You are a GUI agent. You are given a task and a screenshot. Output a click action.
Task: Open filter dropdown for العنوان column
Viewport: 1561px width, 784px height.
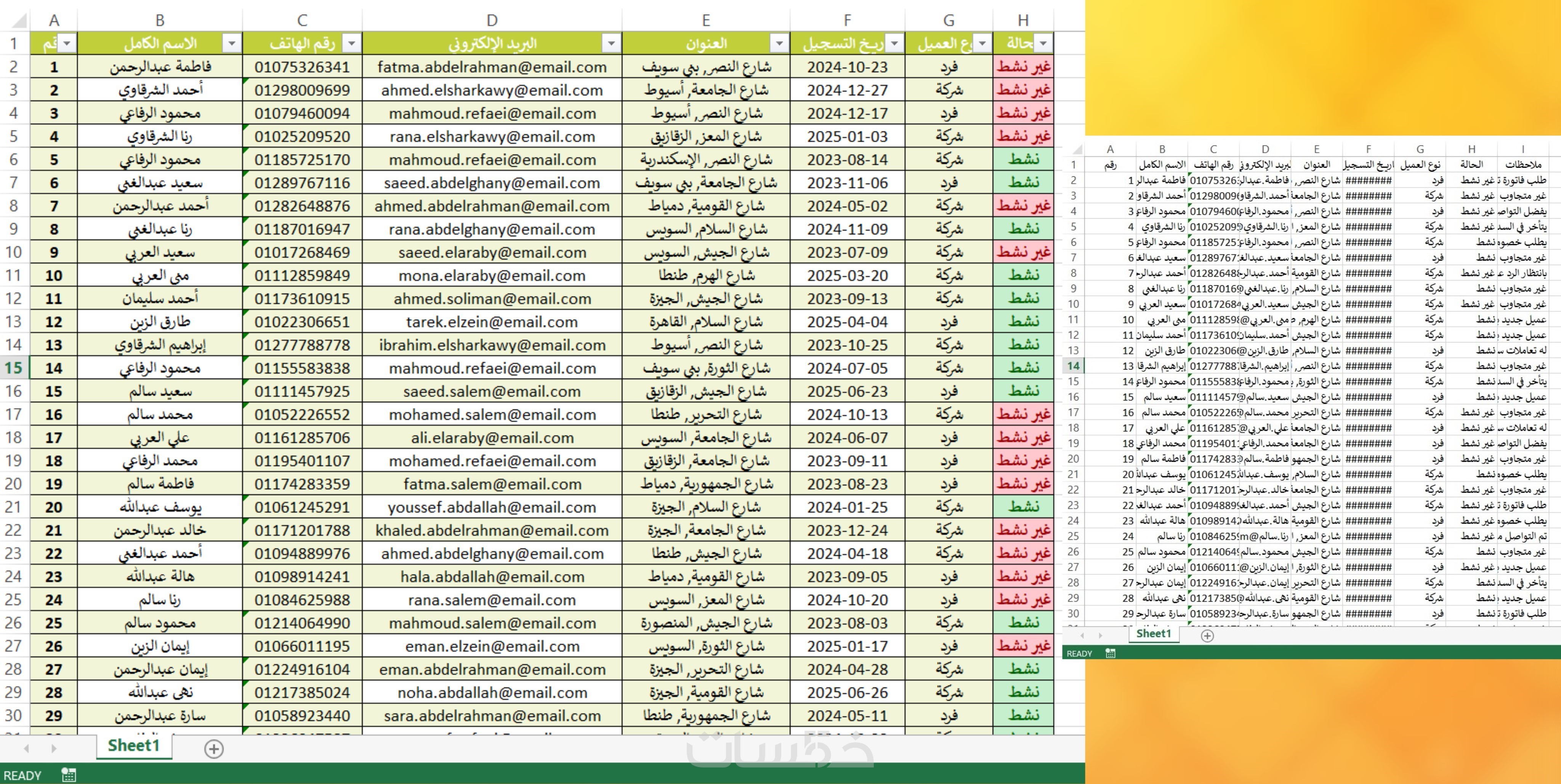(779, 44)
